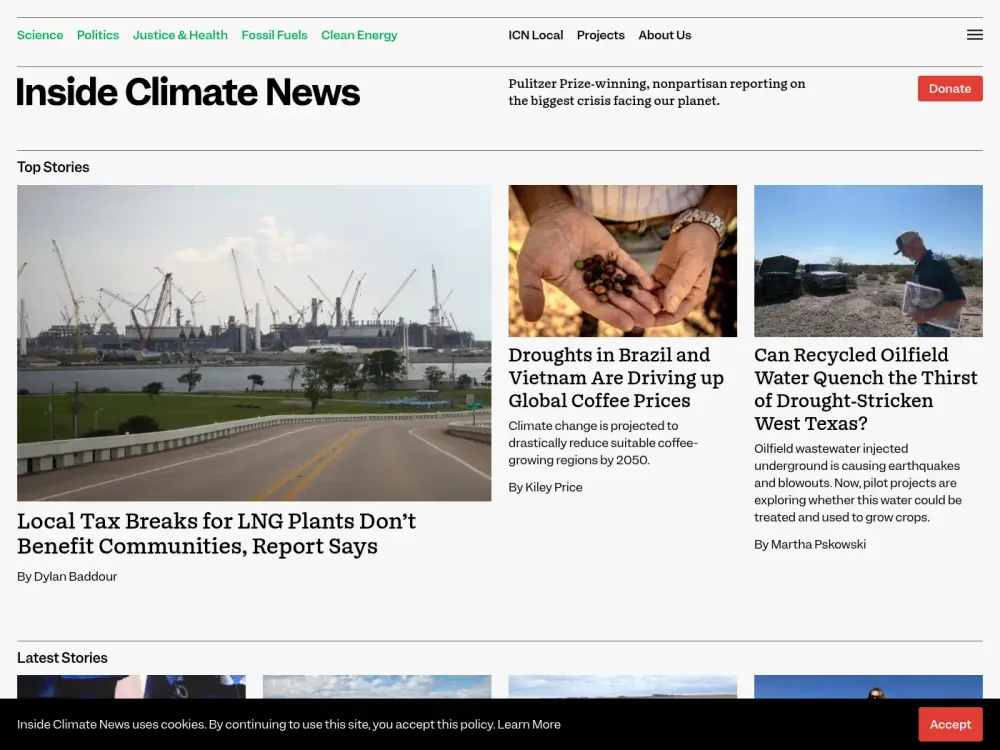Open the Politics section
The image size is (1000, 750).
point(97,35)
